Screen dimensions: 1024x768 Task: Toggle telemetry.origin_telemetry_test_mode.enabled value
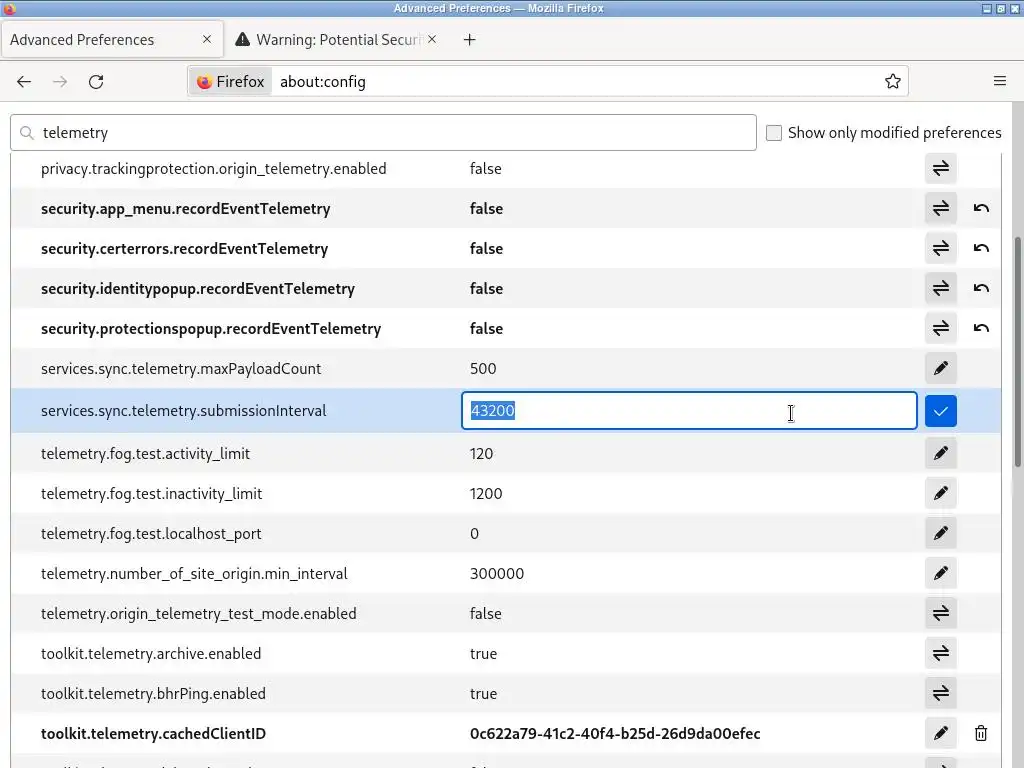(x=940, y=613)
